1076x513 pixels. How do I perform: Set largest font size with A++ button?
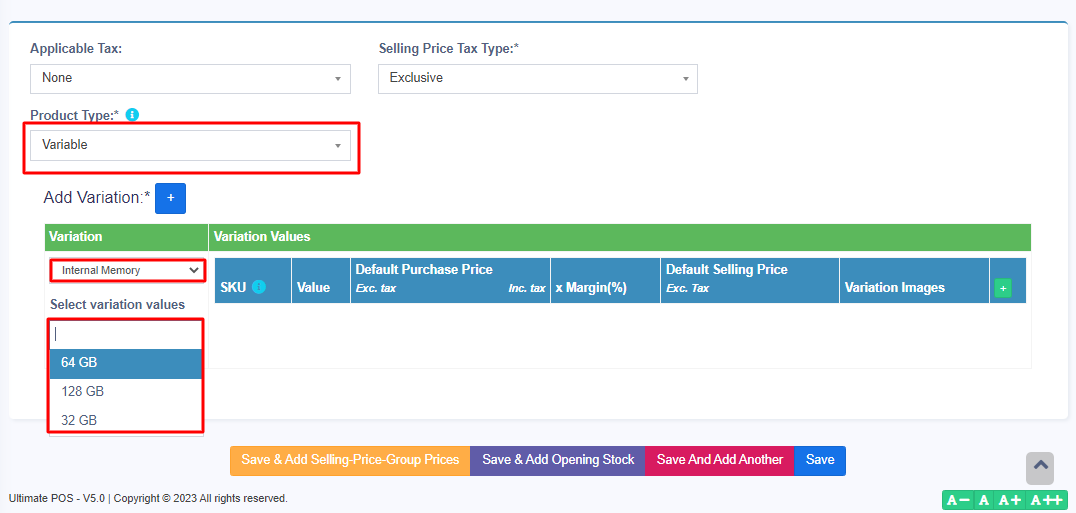tap(1046, 500)
